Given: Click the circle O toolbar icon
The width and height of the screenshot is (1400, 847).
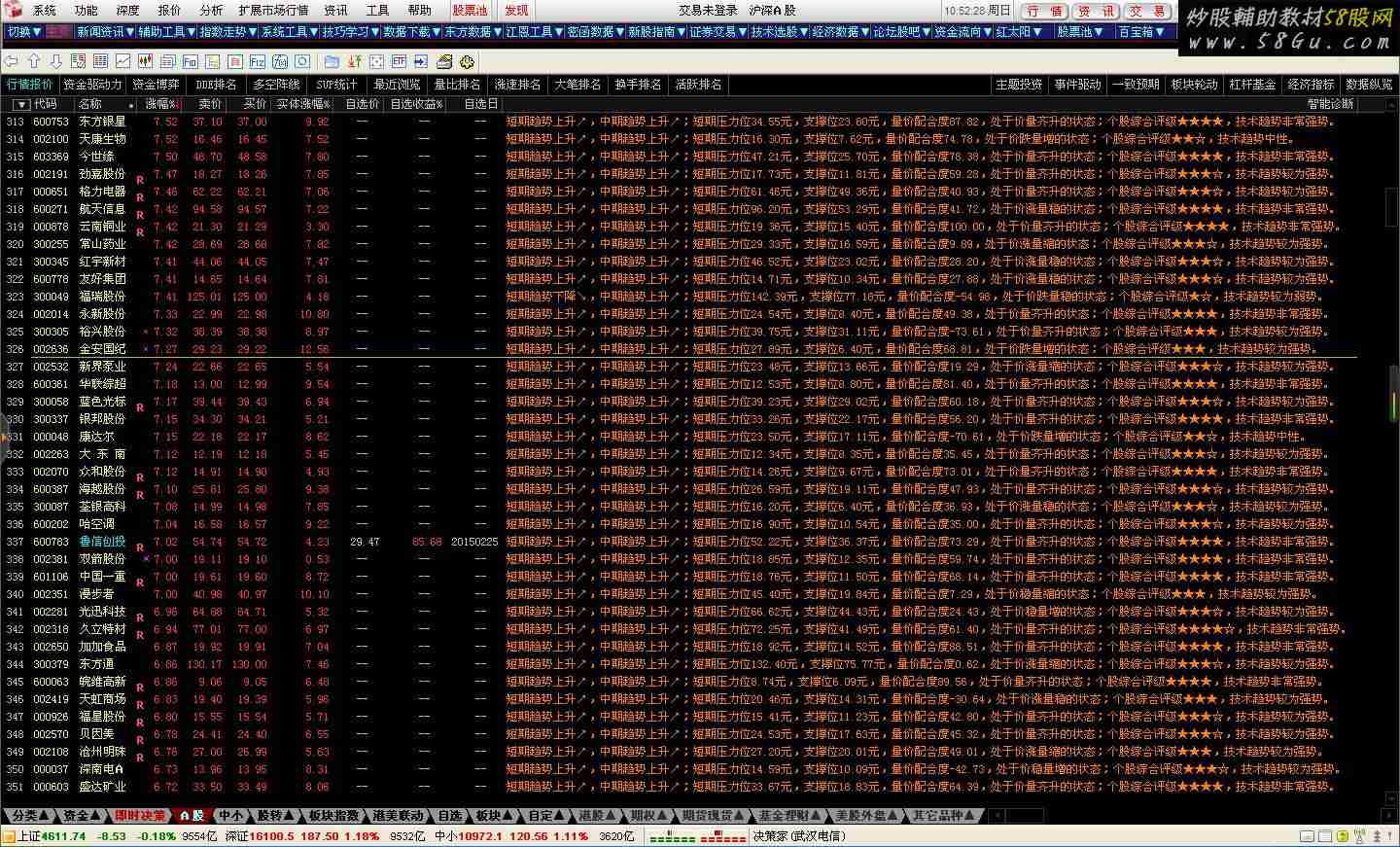Looking at the screenshot, I should (301, 61).
